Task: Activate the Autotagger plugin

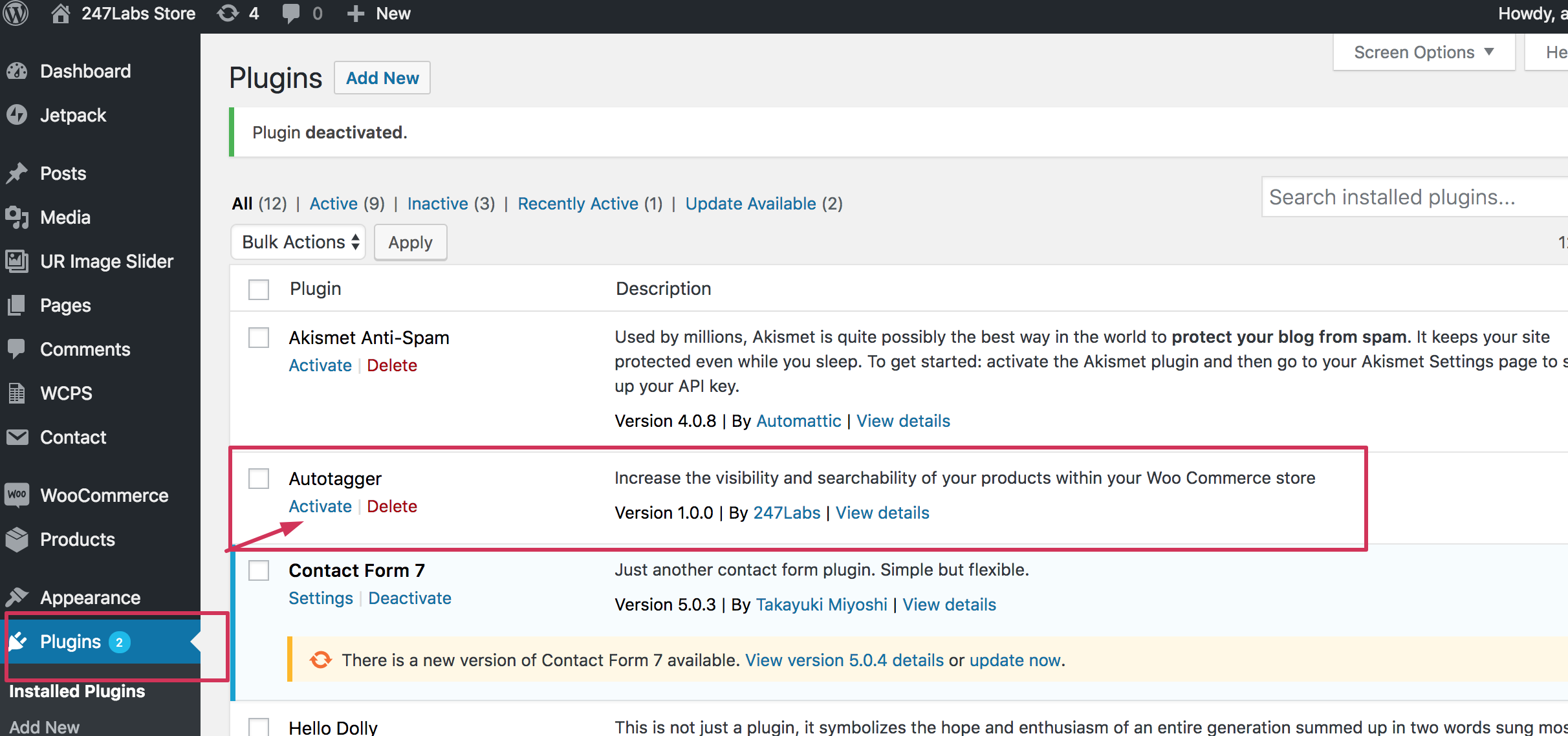Action: (x=320, y=506)
